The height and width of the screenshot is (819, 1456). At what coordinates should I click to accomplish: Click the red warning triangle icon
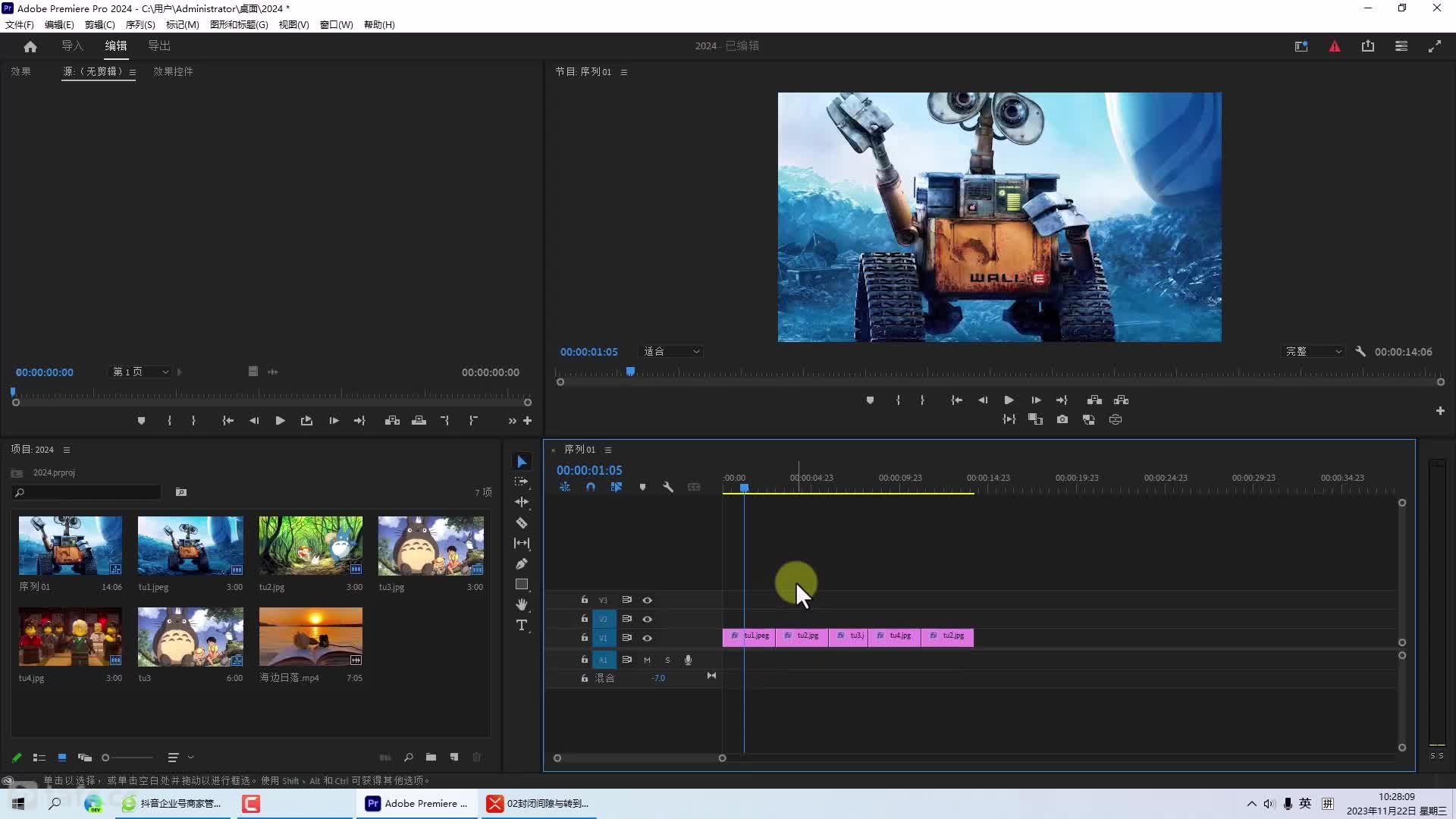tap(1335, 46)
